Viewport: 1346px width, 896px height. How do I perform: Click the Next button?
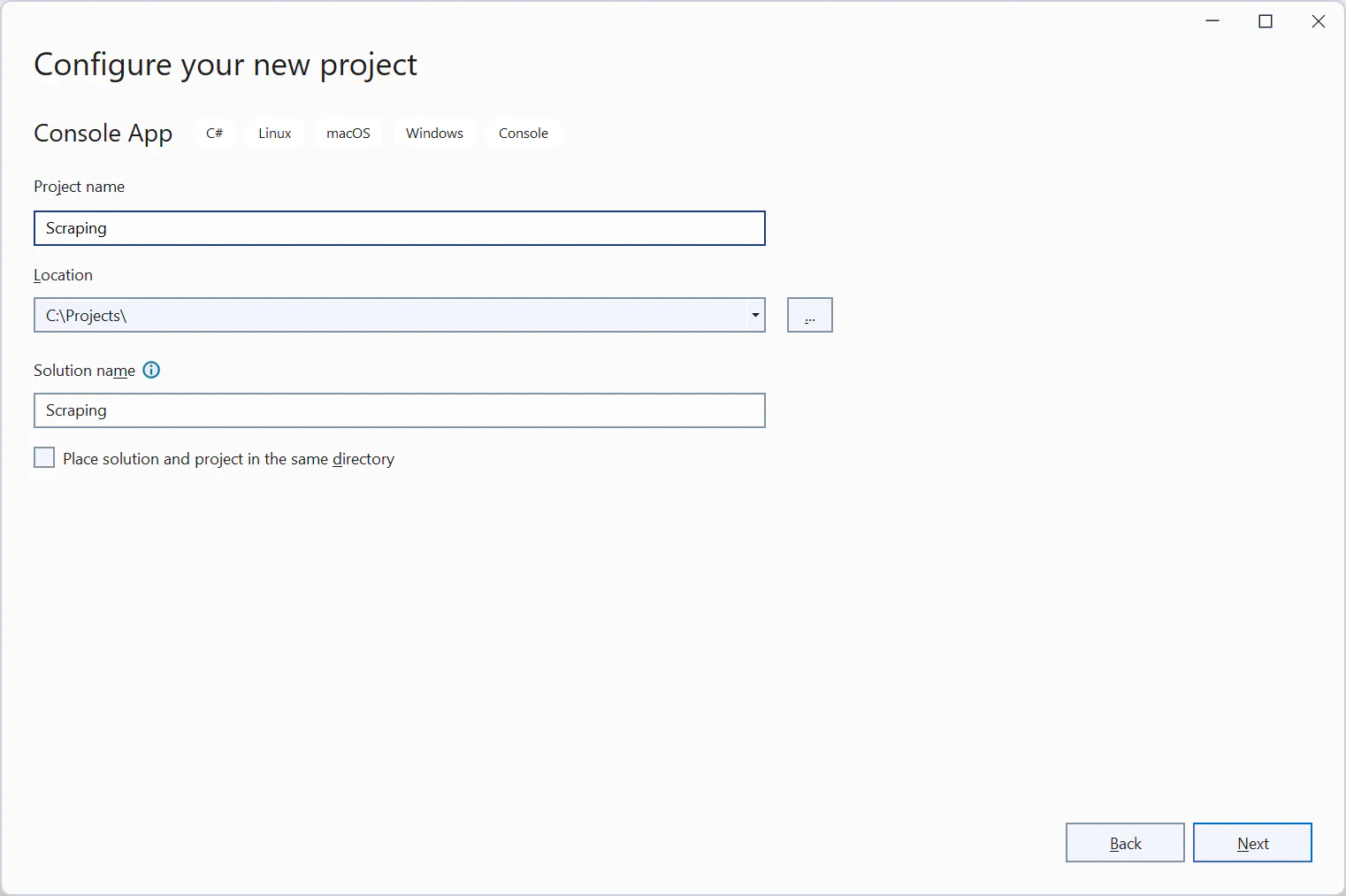click(x=1252, y=842)
